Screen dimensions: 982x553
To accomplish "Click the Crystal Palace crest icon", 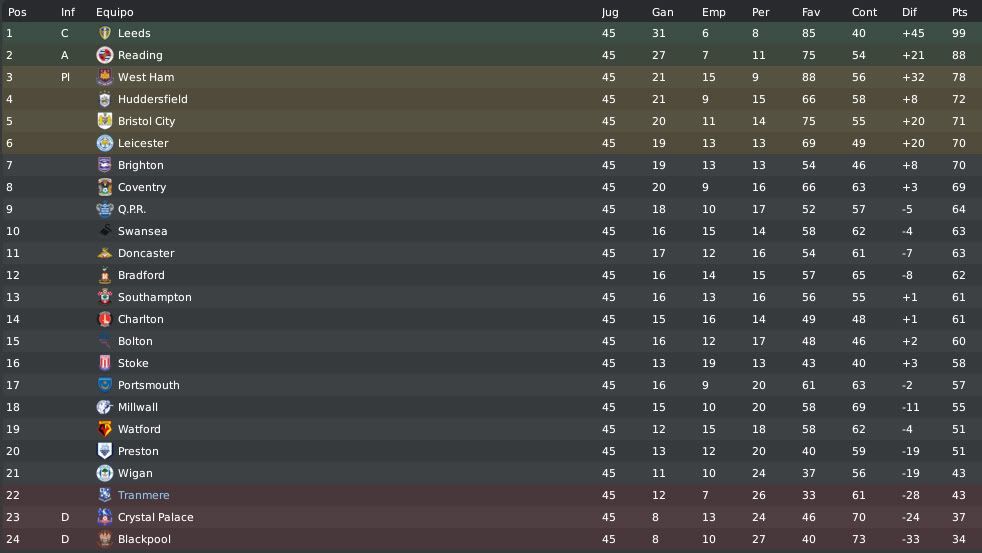I will point(105,517).
